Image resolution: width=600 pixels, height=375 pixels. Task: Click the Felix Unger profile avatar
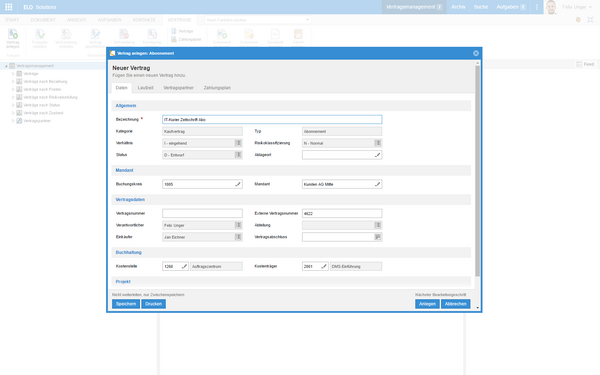pyautogui.click(x=551, y=7)
